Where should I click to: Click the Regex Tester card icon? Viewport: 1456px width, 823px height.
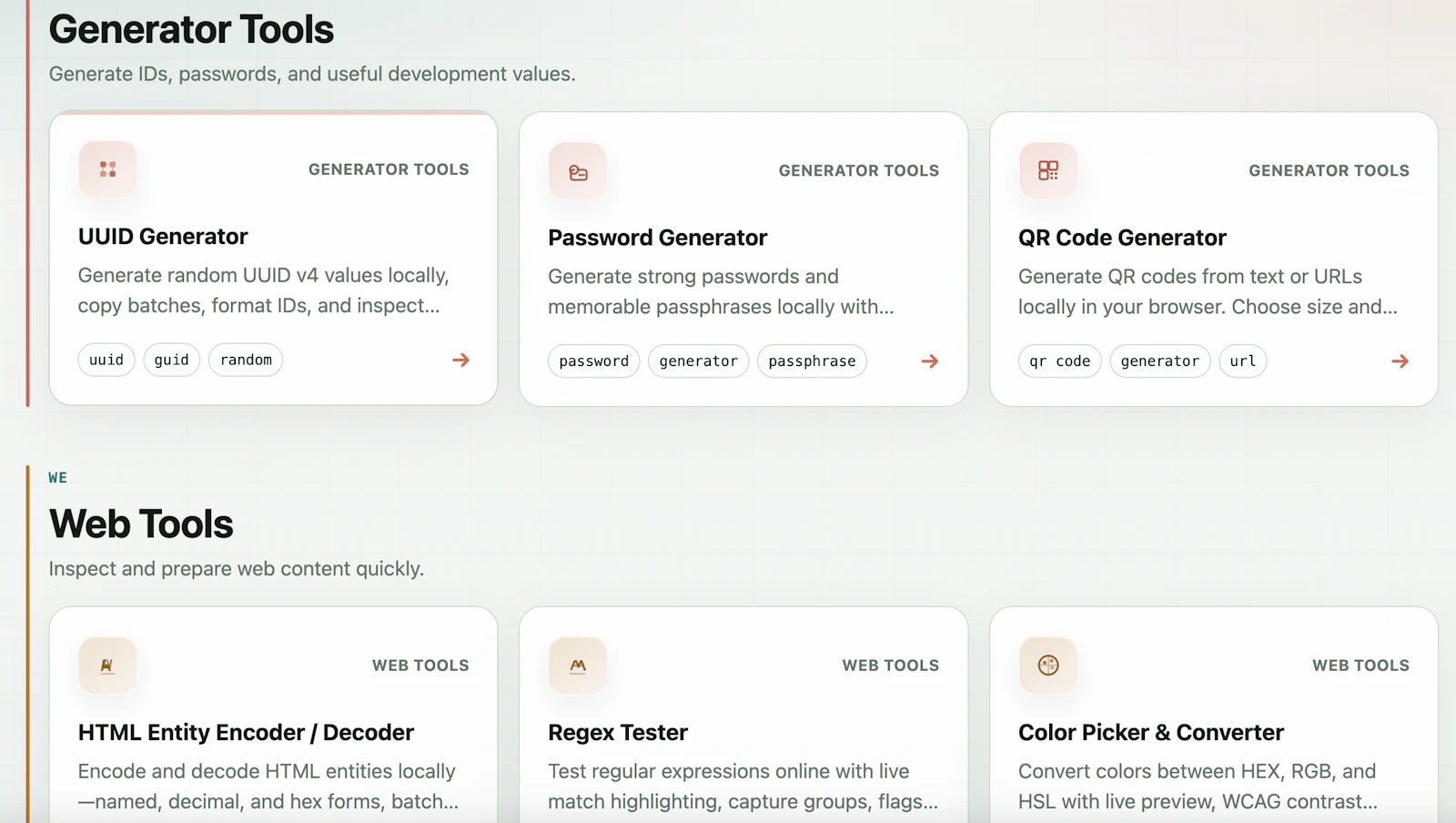coord(578,666)
